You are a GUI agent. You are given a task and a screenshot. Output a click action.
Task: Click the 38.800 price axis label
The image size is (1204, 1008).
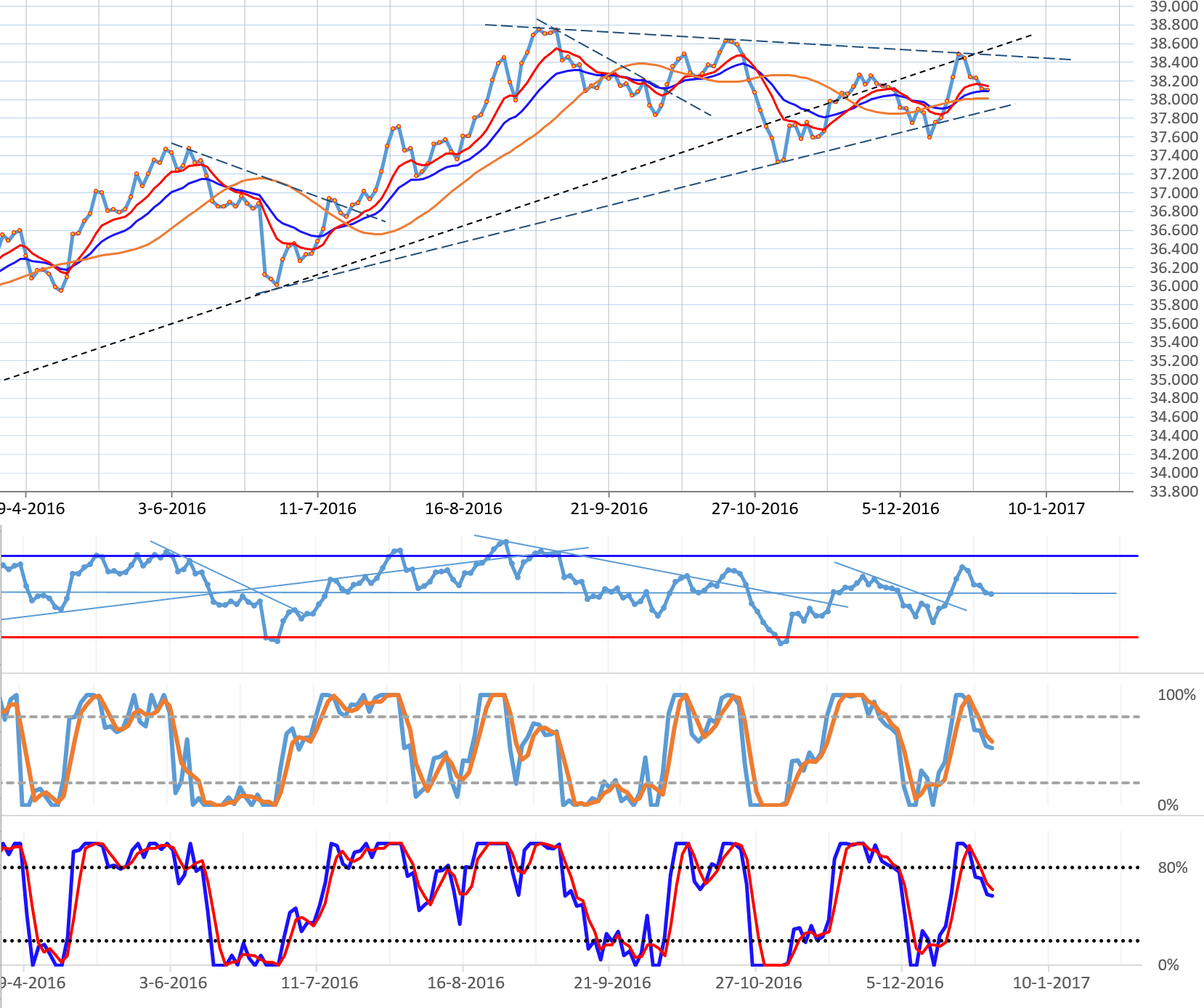click(1174, 25)
